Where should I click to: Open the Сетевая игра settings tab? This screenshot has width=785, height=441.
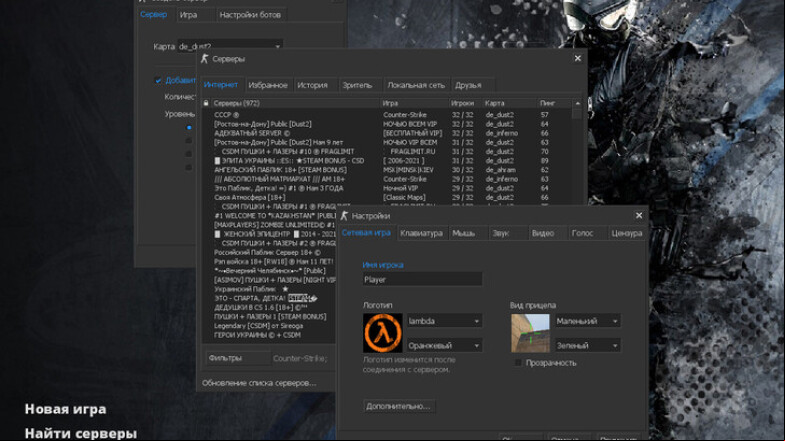pos(366,233)
